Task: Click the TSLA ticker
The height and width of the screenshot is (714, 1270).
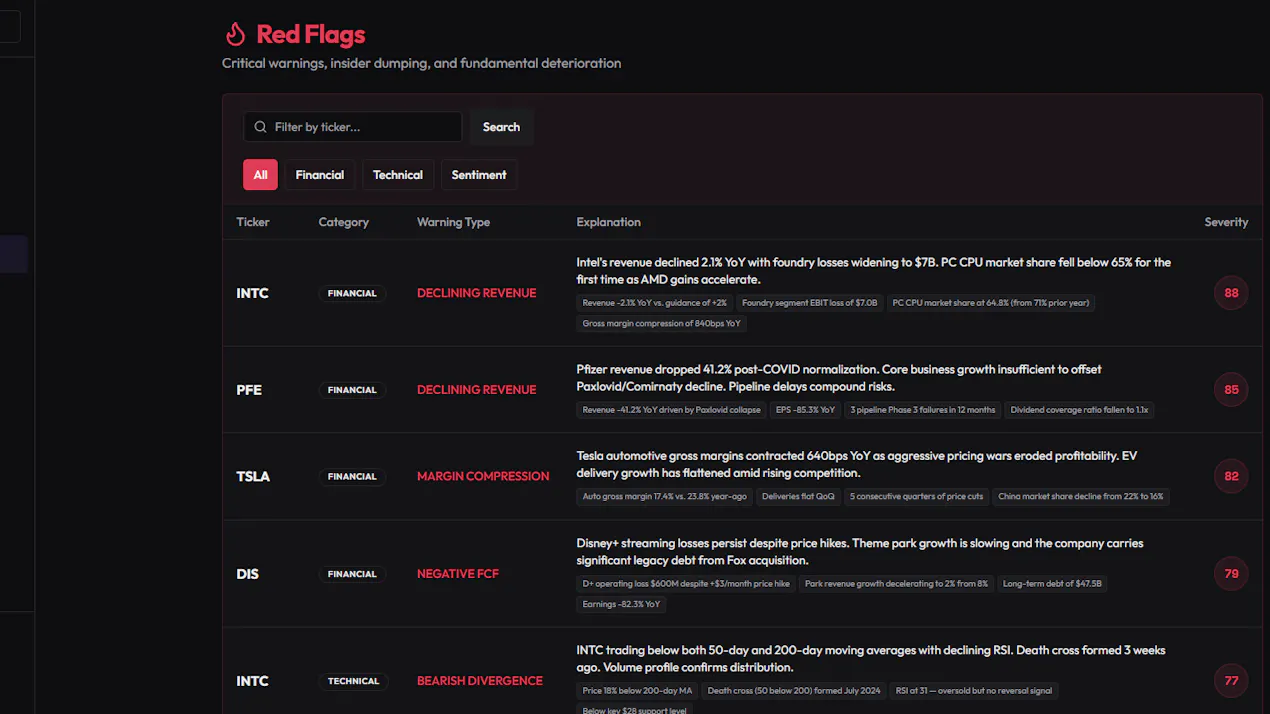Action: [253, 476]
